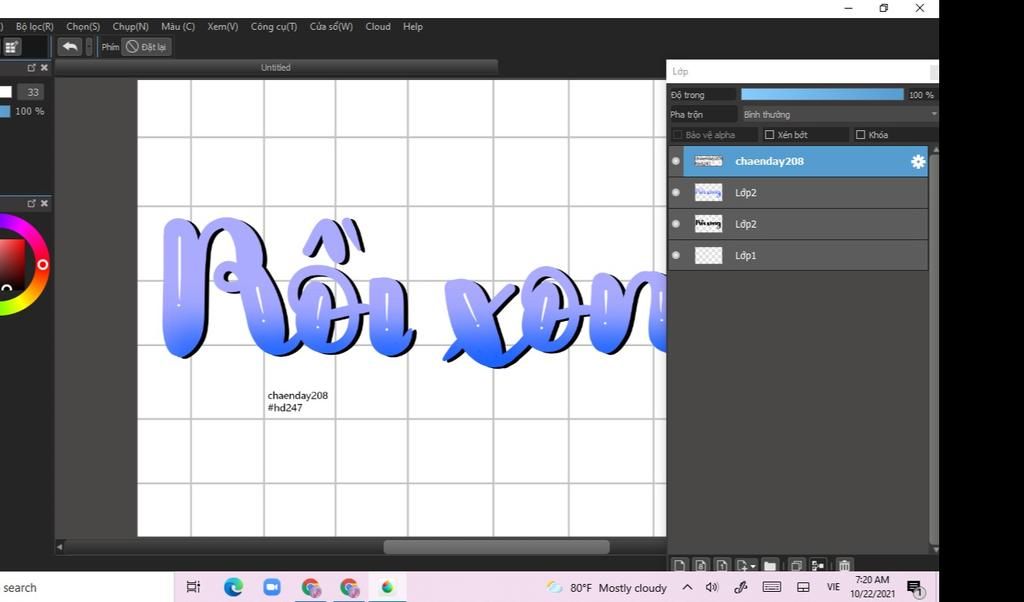Select the lower Lớp2 layer thumbnail
1024x602 pixels.
click(709, 223)
